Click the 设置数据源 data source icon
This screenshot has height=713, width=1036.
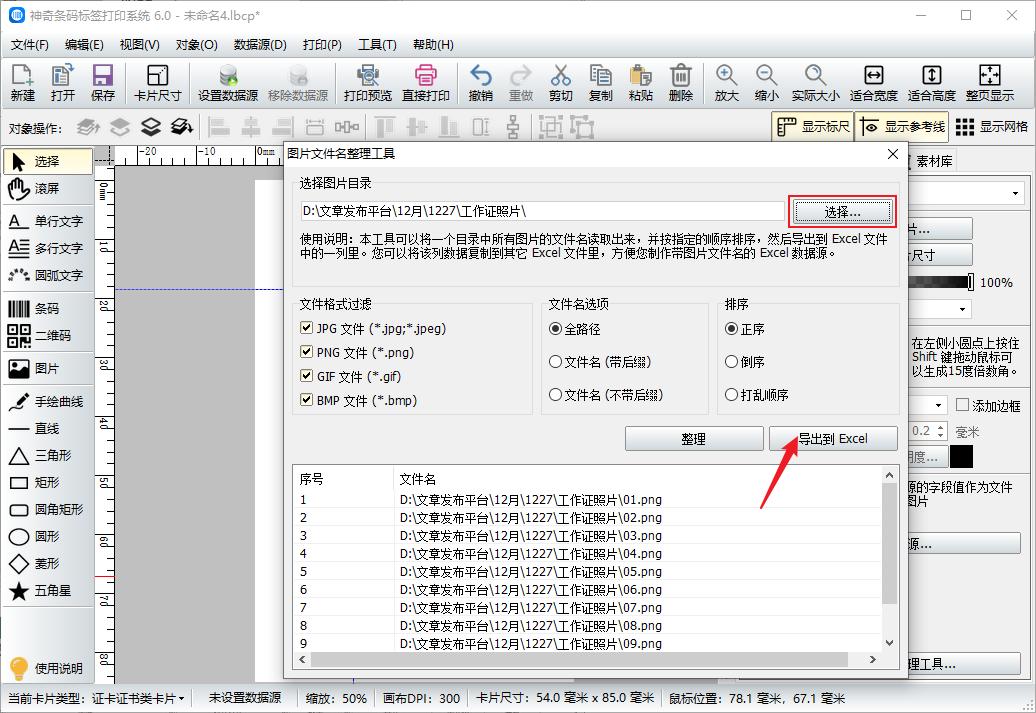pyautogui.click(x=228, y=80)
